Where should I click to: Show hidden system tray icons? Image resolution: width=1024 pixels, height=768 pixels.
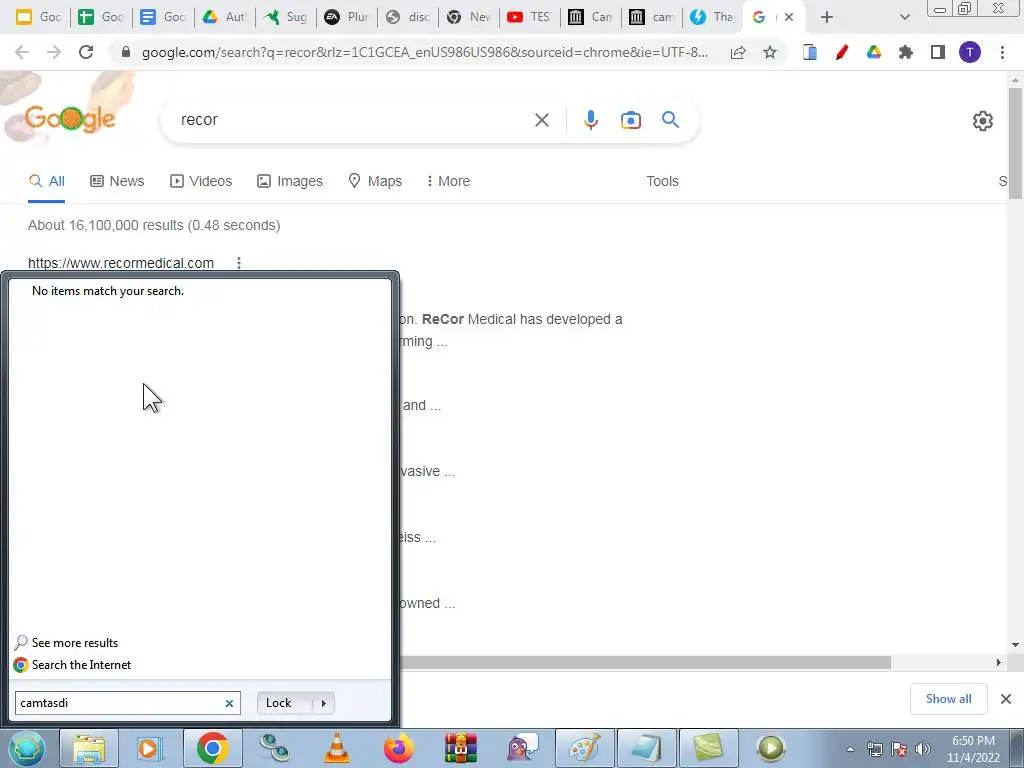(850, 749)
